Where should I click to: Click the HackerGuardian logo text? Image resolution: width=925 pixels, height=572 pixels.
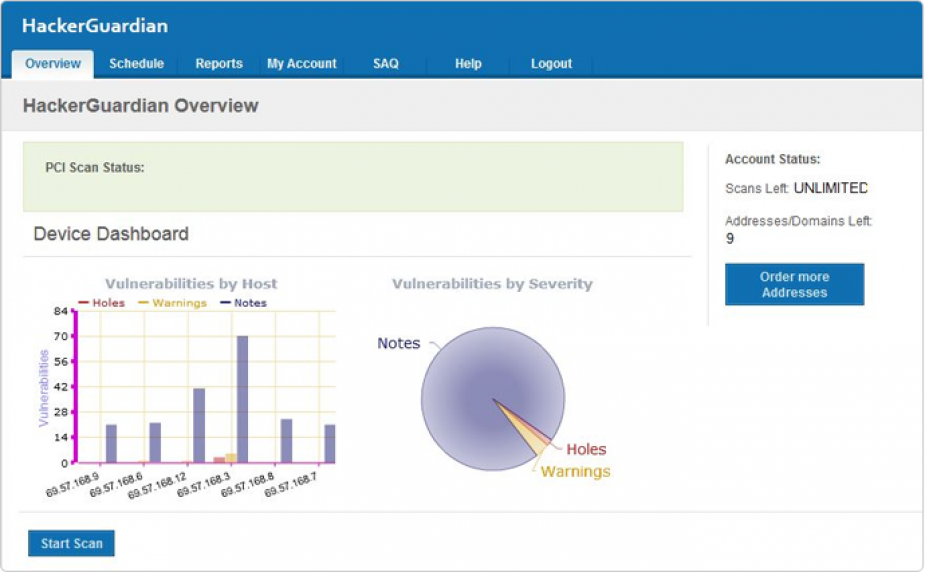coord(95,25)
